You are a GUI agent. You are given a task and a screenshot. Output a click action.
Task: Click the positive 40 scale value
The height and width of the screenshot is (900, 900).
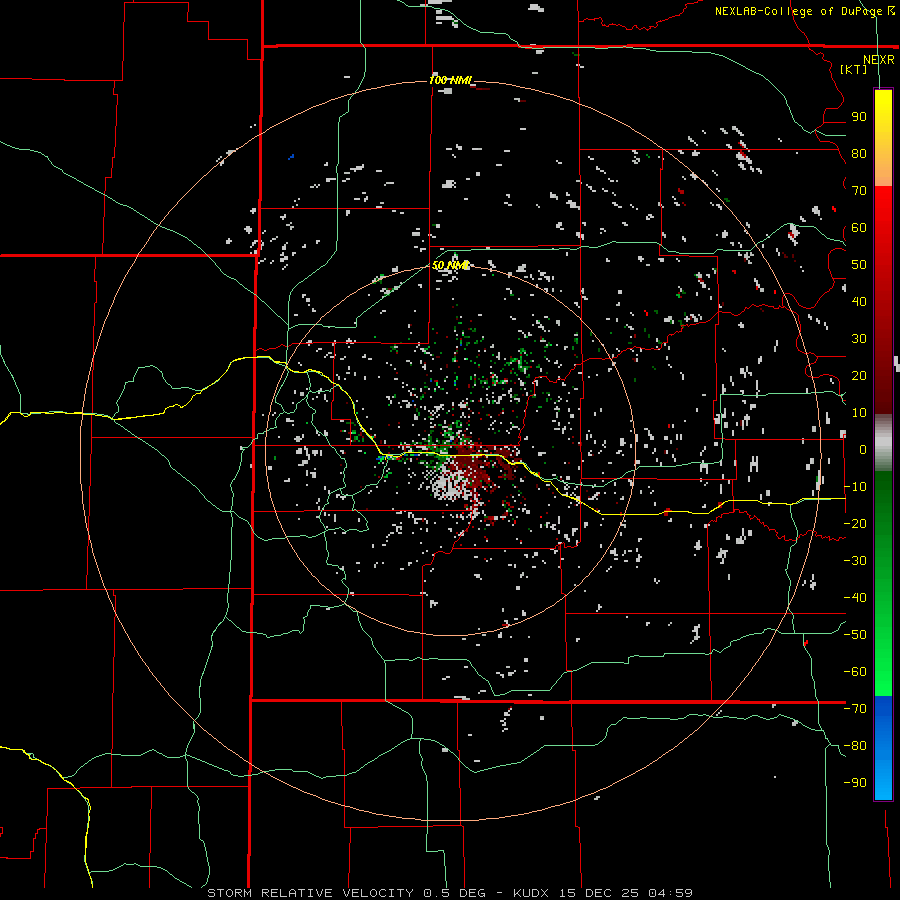tap(859, 302)
